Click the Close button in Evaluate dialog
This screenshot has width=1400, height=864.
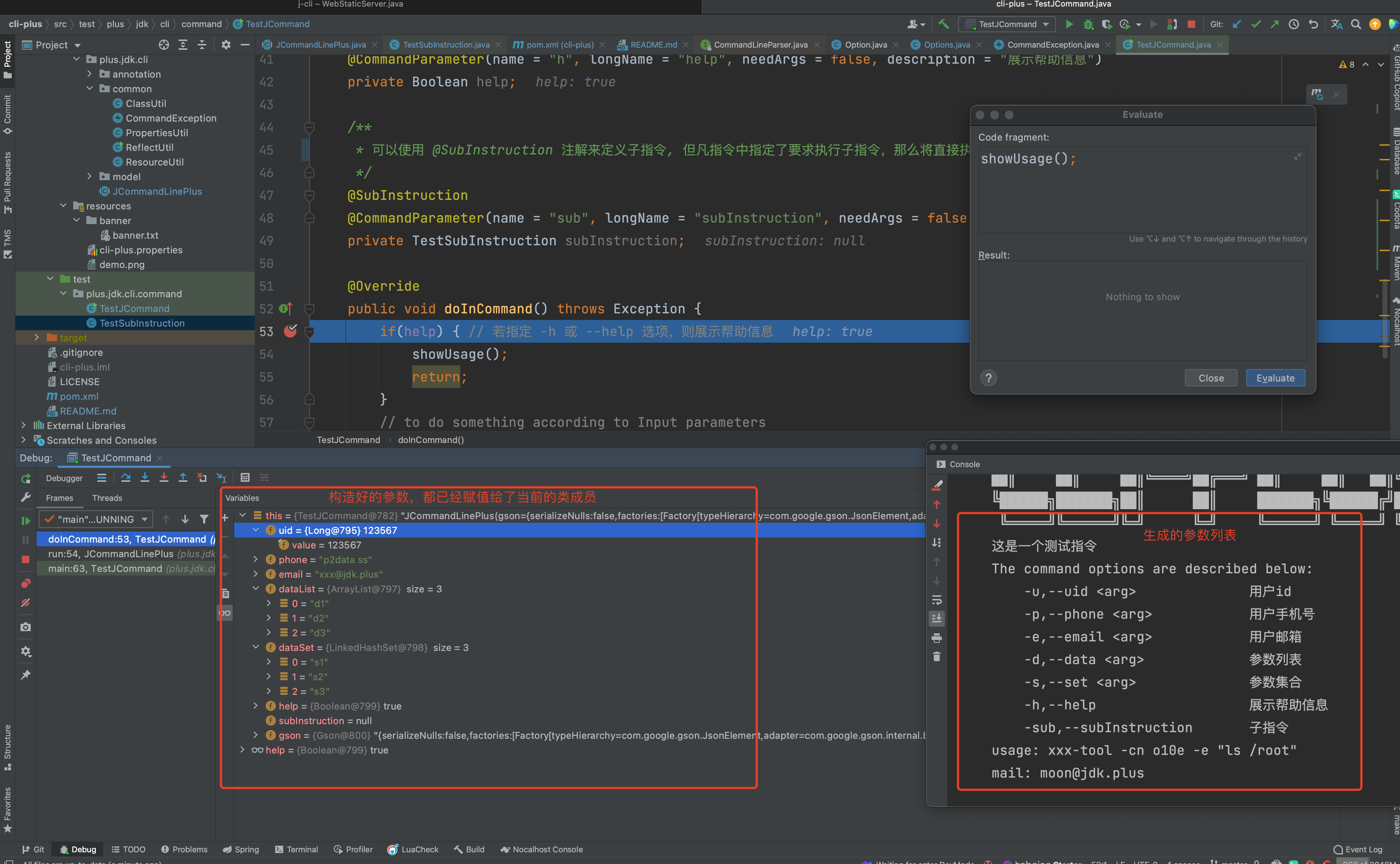click(1210, 378)
